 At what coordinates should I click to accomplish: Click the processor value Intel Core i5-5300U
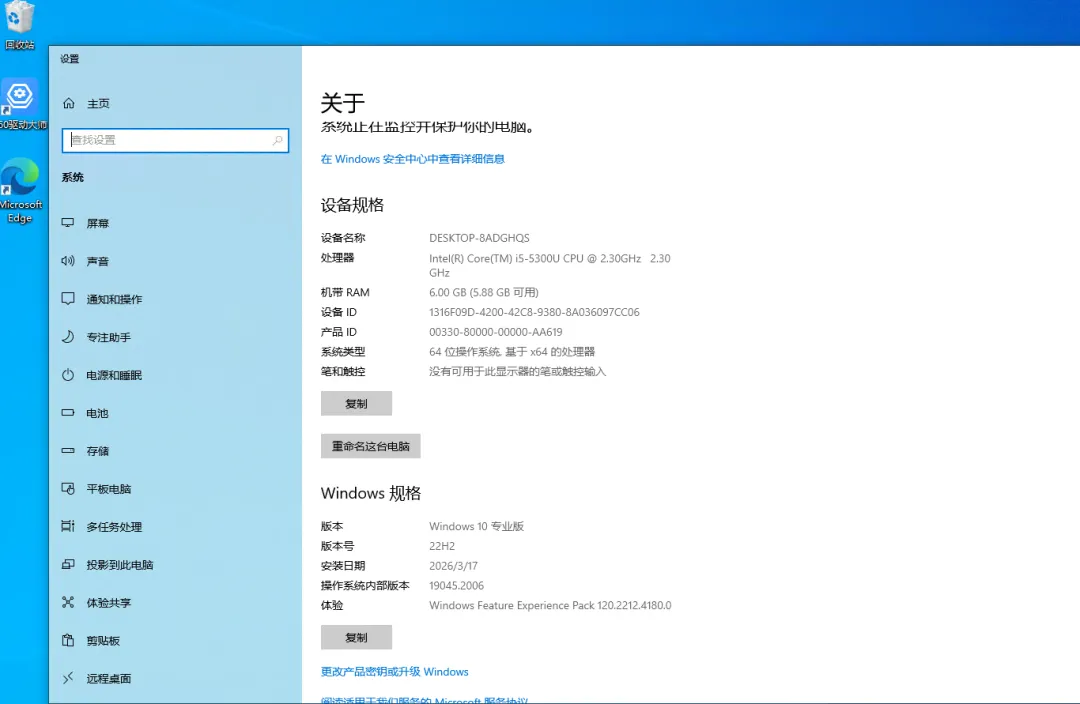tap(550, 265)
